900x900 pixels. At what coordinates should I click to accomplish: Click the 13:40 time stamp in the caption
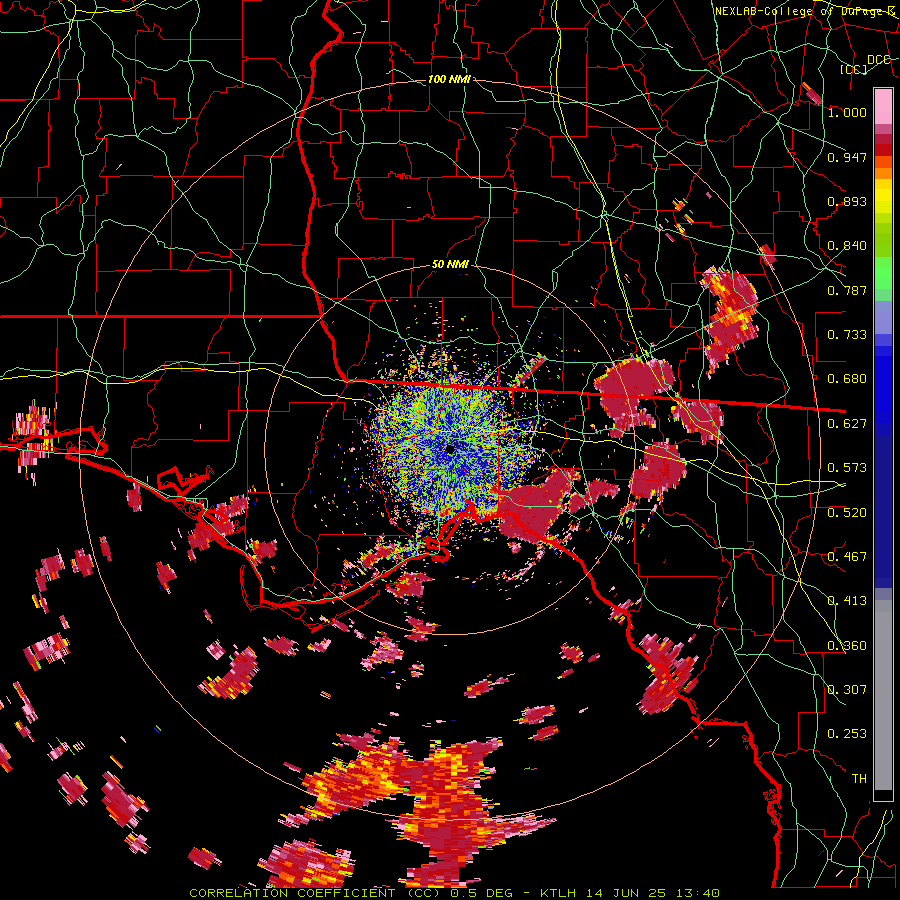(698, 893)
